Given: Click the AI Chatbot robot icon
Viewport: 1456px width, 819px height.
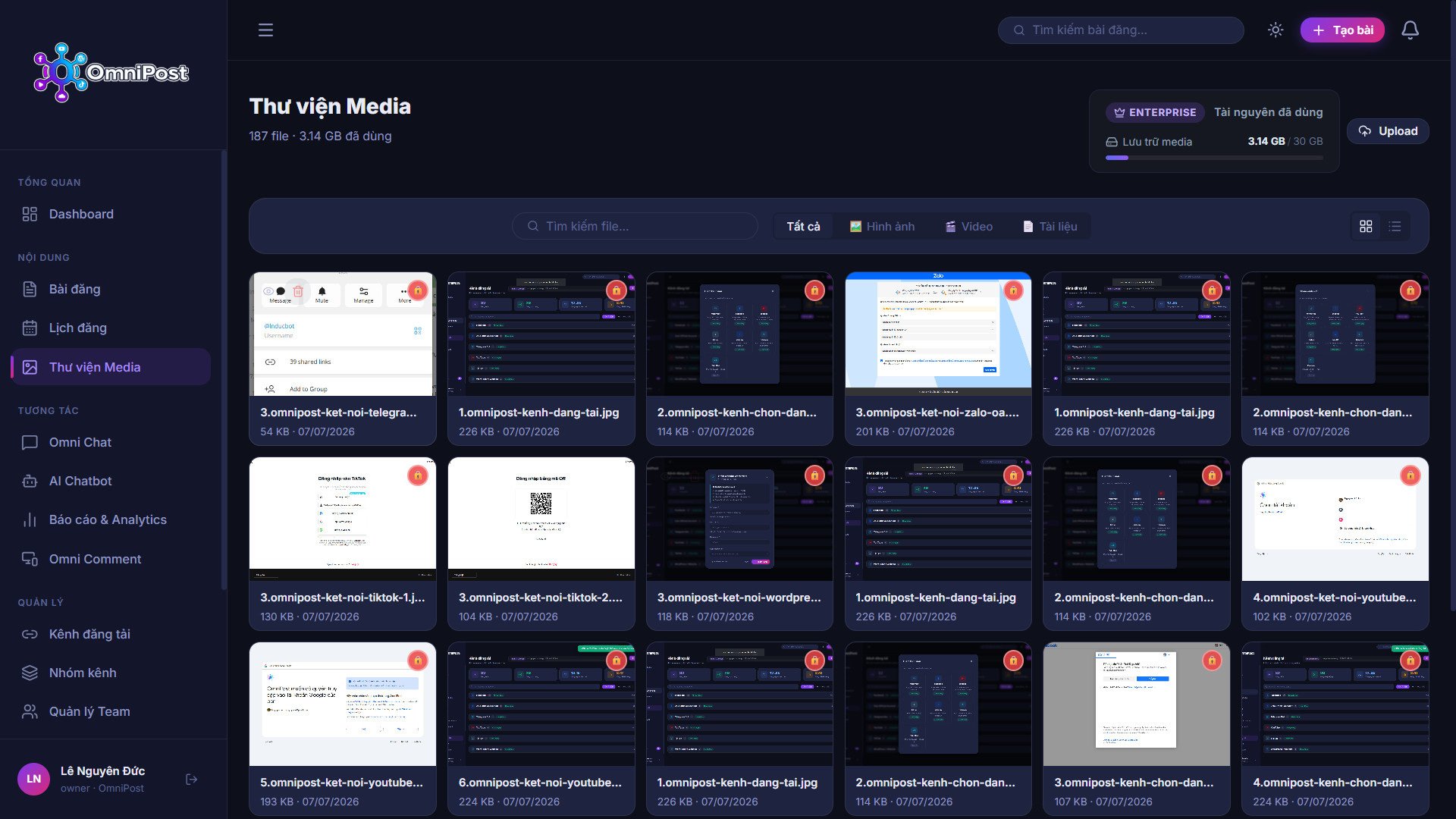Looking at the screenshot, I should click(30, 481).
